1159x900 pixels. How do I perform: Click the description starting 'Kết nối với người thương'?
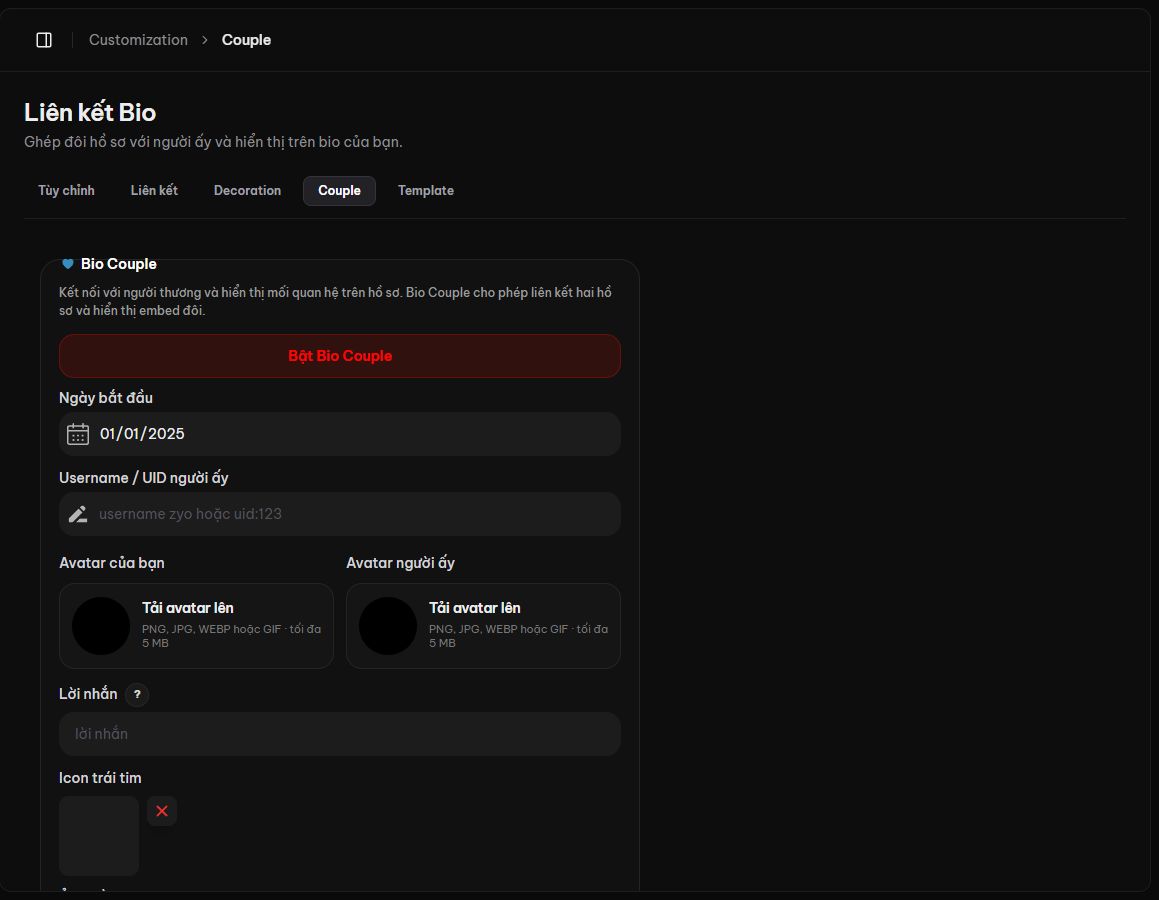(x=336, y=301)
